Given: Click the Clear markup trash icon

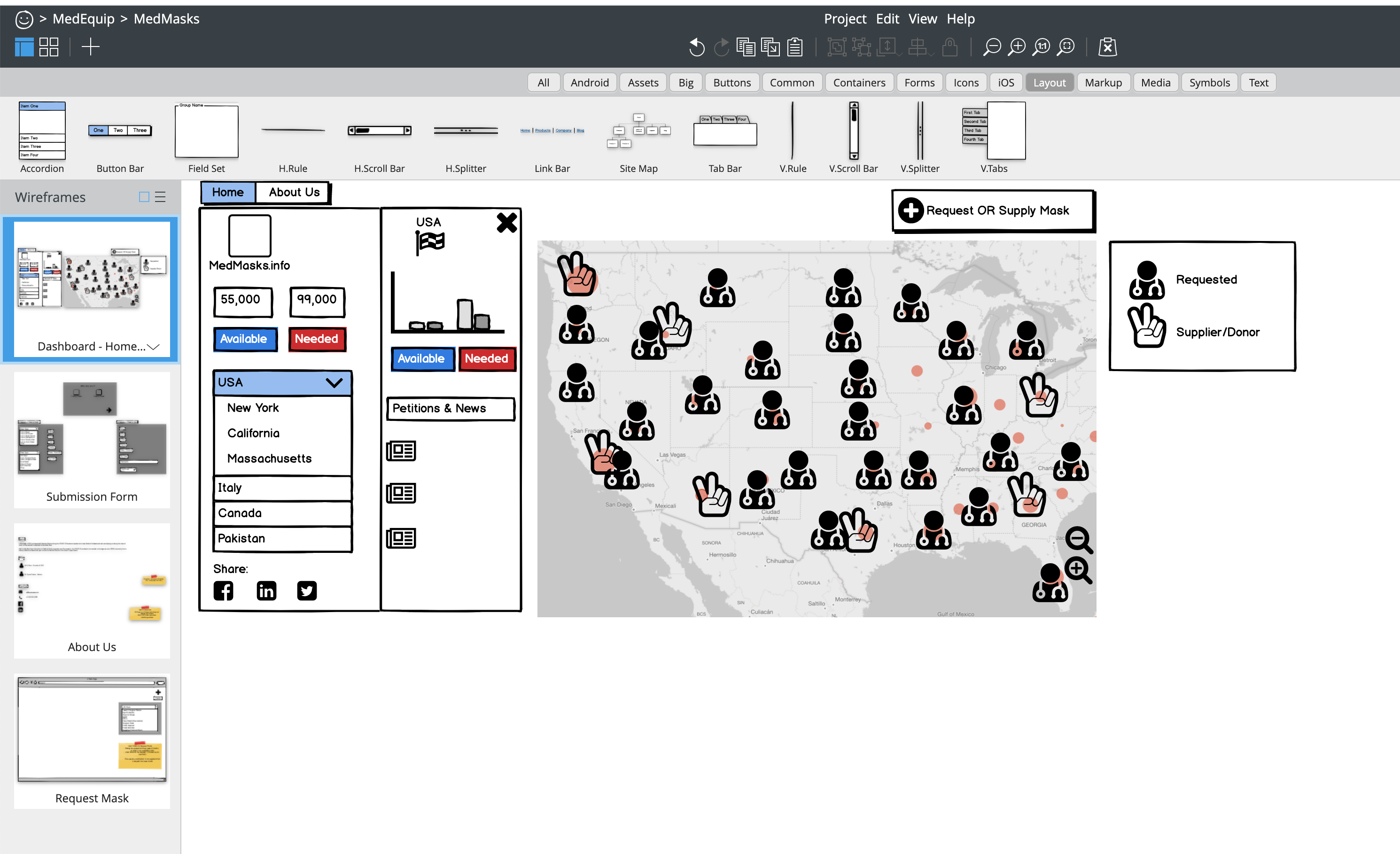Looking at the screenshot, I should pyautogui.click(x=1107, y=47).
